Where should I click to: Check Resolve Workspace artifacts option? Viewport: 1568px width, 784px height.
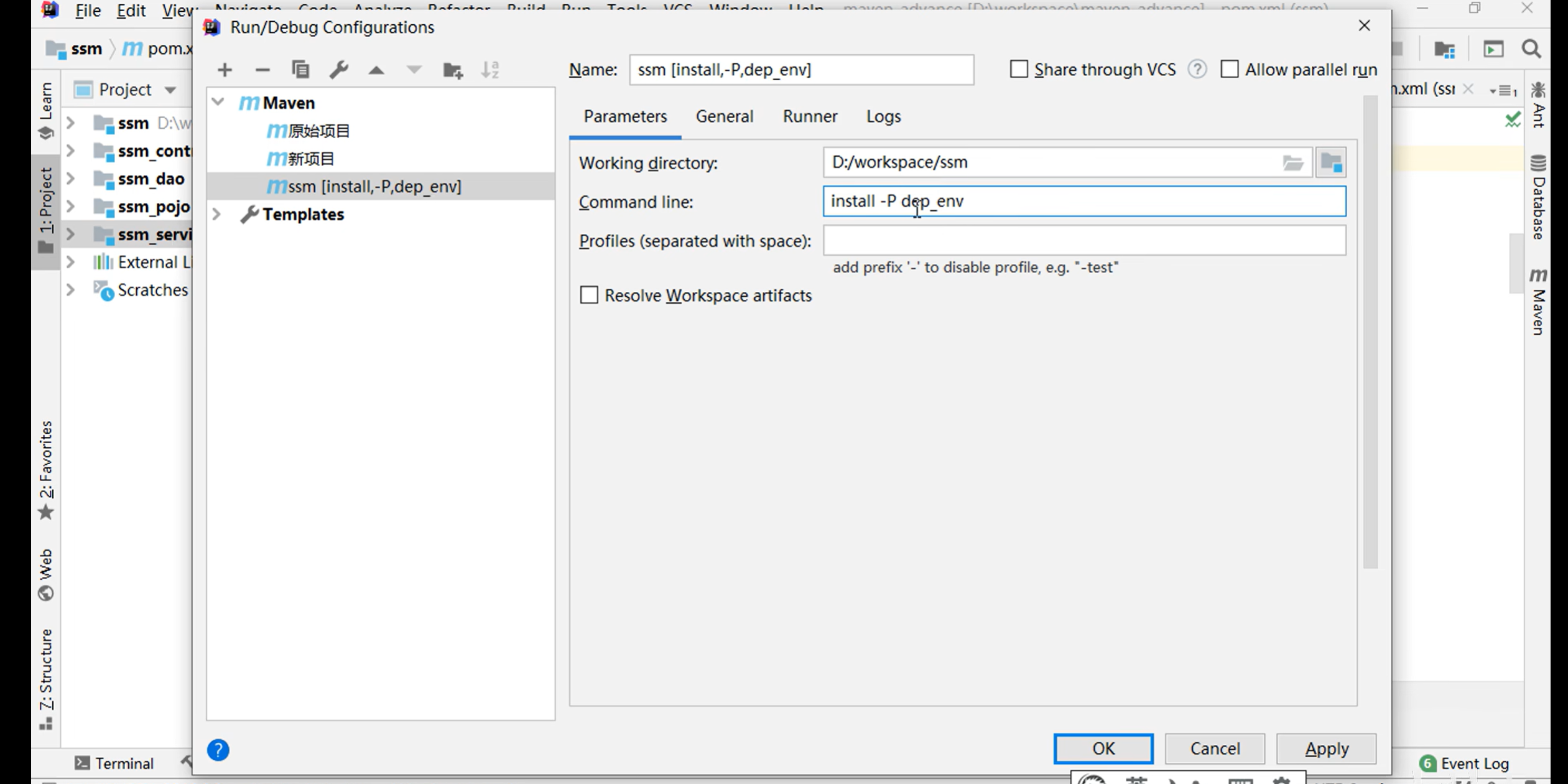pyautogui.click(x=588, y=295)
